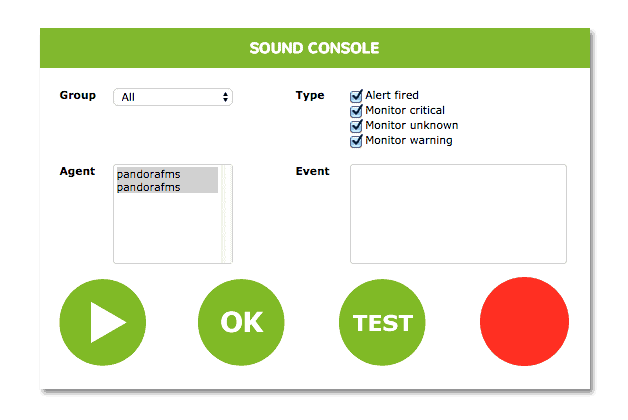
Task: Click the Monitor warning label text
Action: (x=409, y=140)
